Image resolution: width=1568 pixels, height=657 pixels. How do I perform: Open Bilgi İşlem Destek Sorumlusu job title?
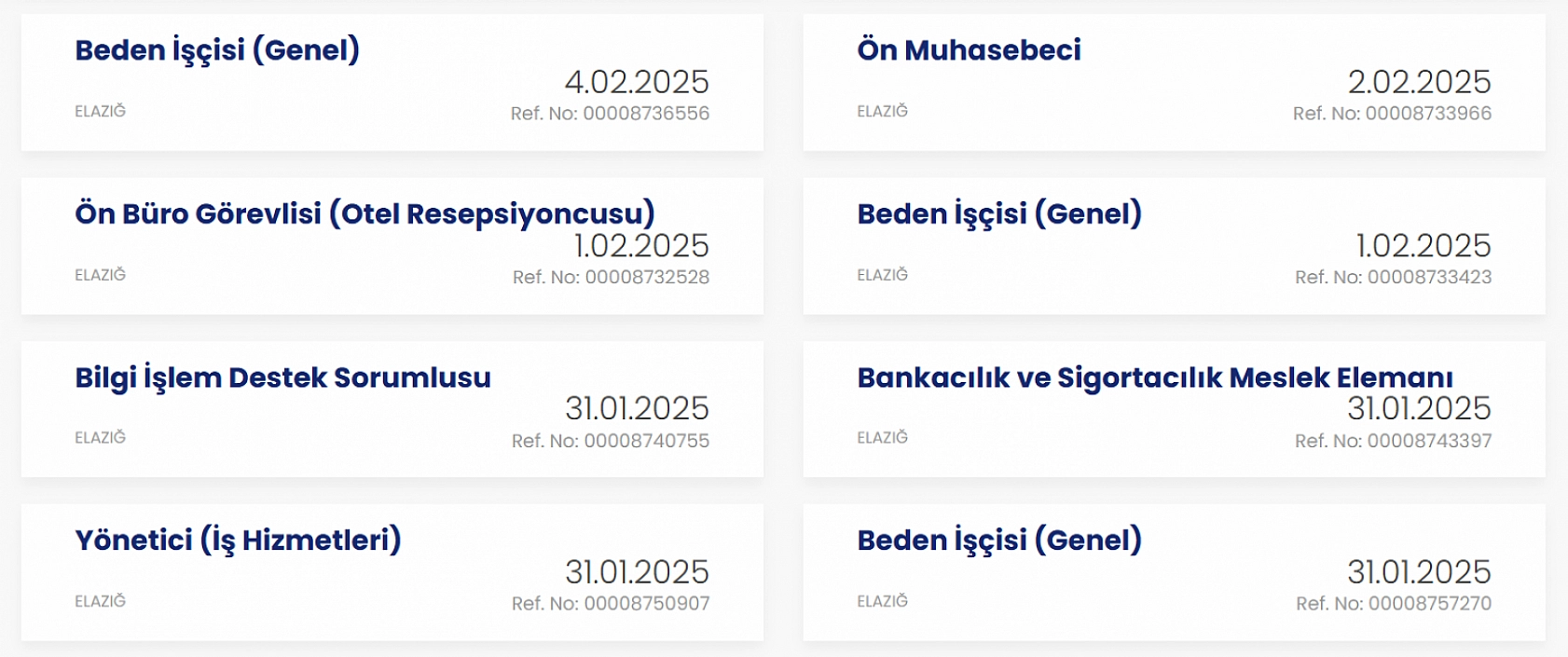[282, 377]
